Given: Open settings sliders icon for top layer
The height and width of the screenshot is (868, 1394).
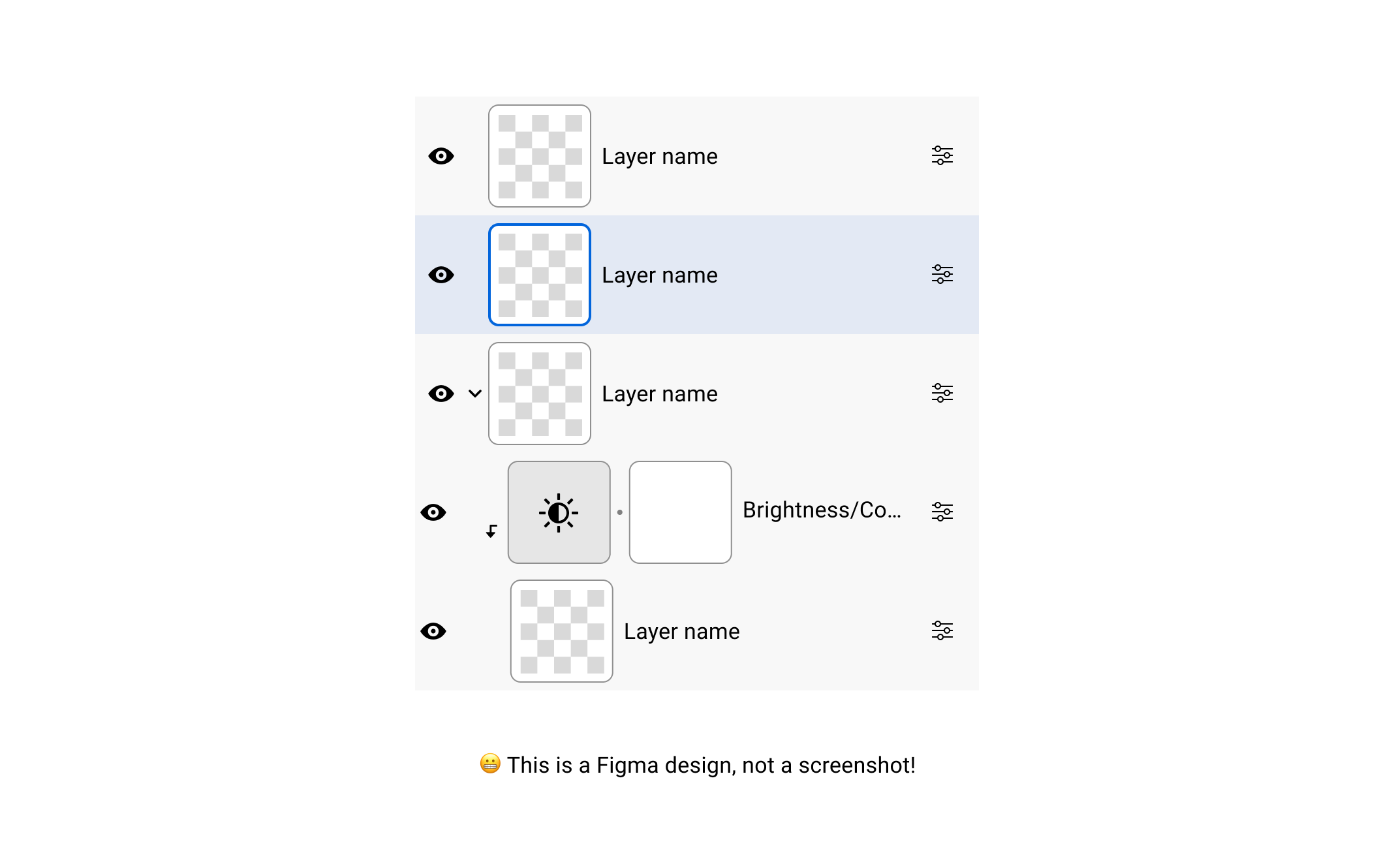Looking at the screenshot, I should tap(942, 156).
